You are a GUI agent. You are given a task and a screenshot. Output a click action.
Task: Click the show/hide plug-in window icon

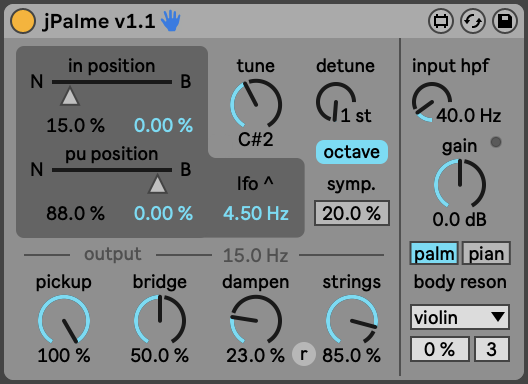[441, 21]
